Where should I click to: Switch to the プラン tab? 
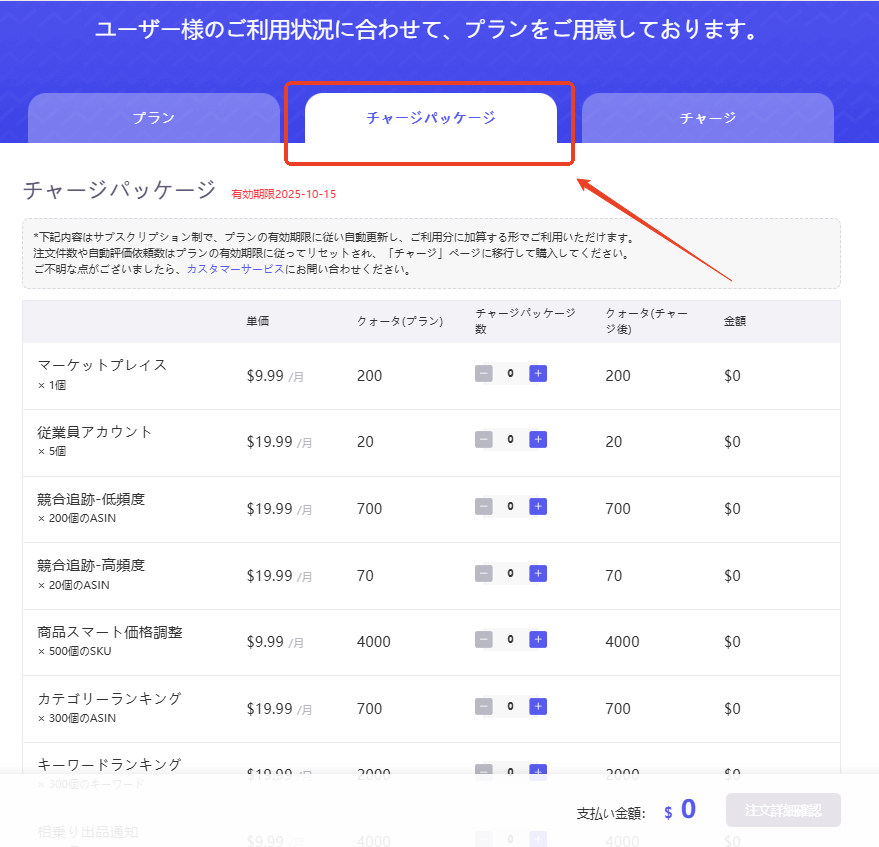(154, 118)
